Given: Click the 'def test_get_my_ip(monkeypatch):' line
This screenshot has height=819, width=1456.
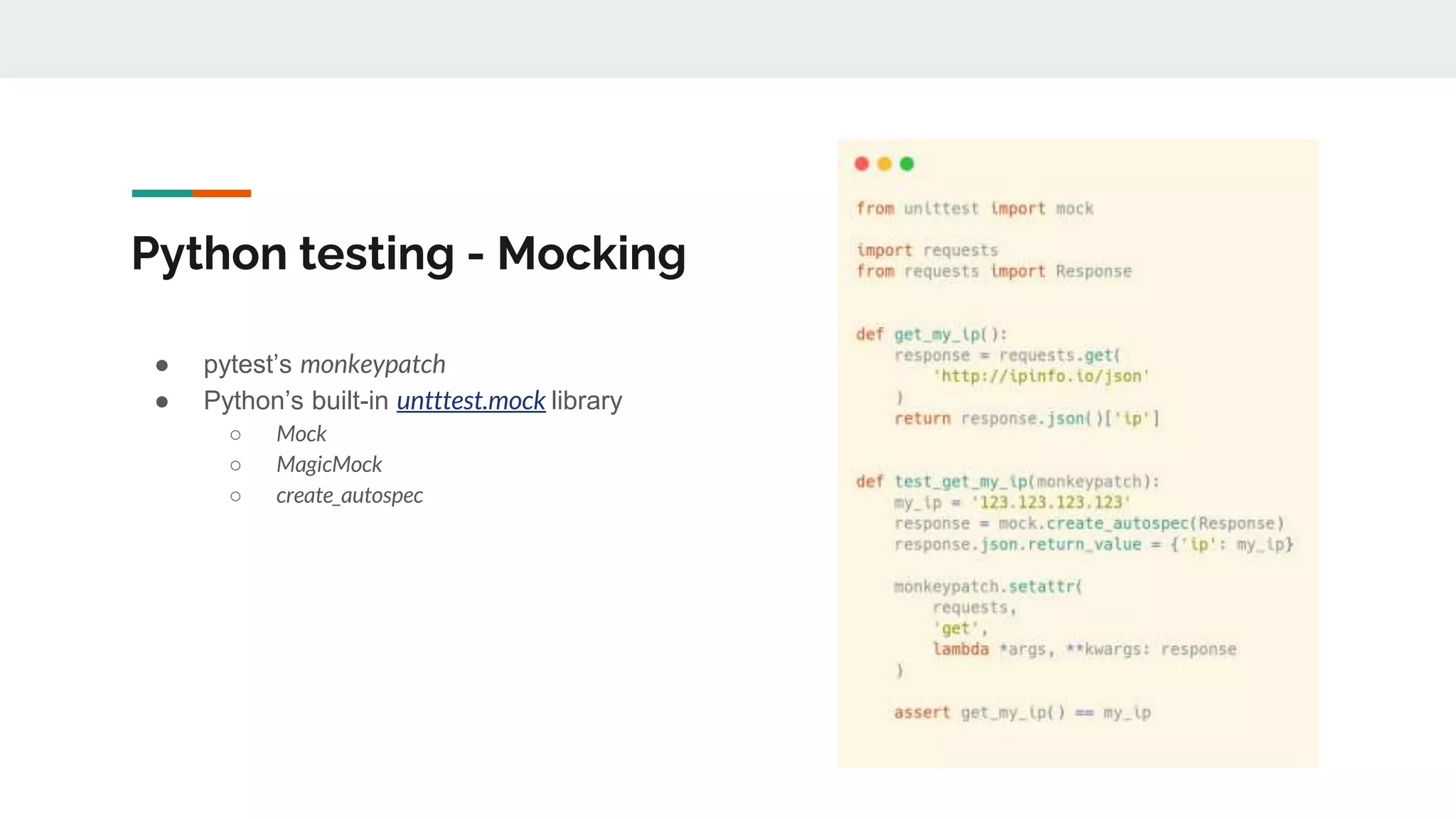Looking at the screenshot, I should (x=1007, y=481).
